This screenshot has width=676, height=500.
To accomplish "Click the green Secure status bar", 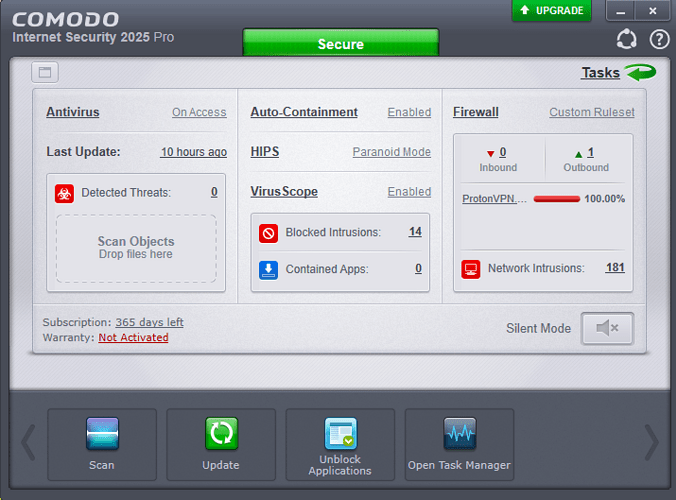I will coord(341,43).
